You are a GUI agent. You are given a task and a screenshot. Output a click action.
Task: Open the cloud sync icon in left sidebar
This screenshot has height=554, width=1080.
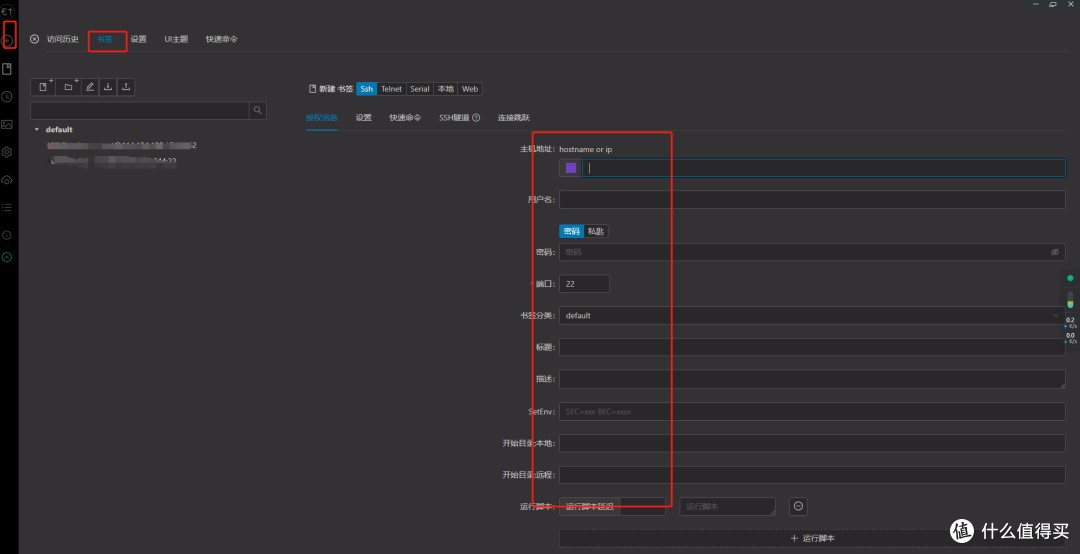pos(7,180)
